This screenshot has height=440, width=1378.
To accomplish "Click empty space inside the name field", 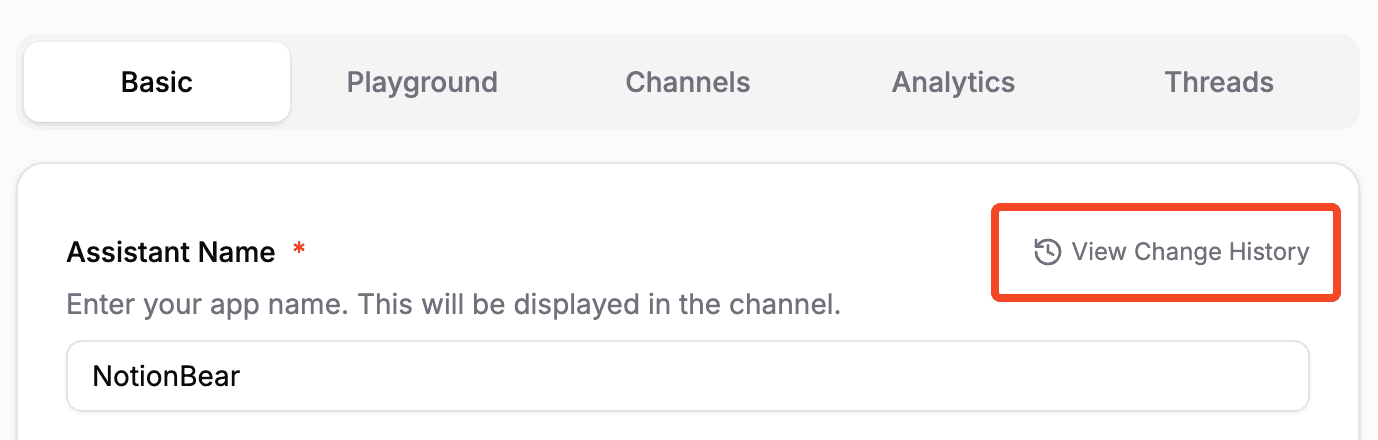I will (x=800, y=376).
